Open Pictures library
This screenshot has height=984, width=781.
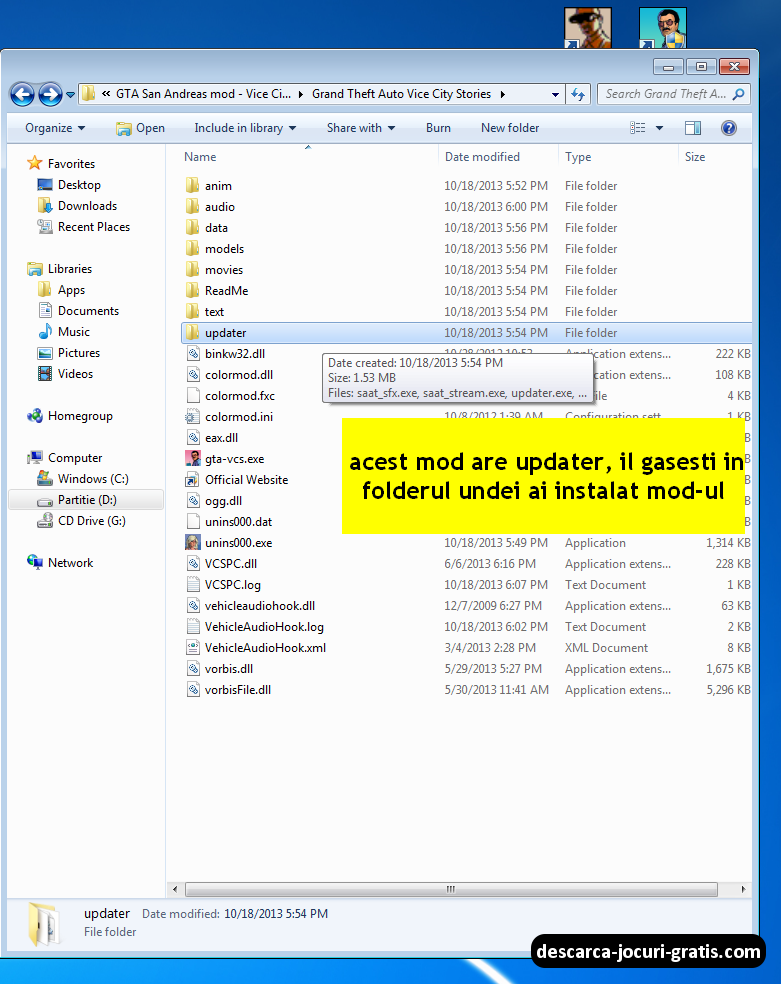click(78, 353)
